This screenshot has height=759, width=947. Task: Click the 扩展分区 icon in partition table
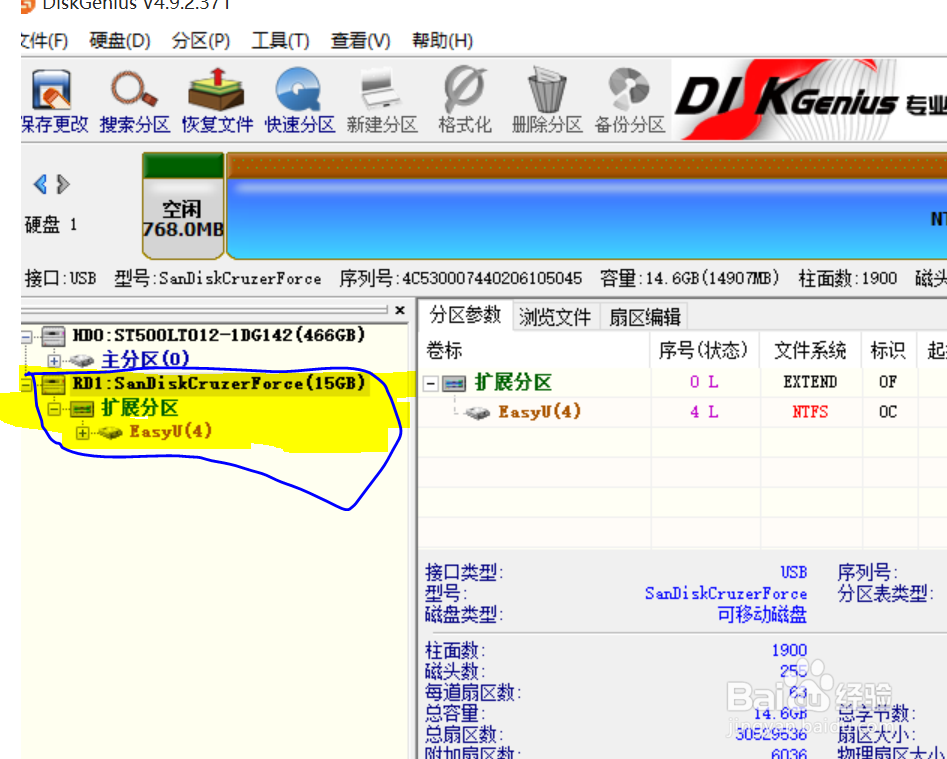(x=454, y=383)
